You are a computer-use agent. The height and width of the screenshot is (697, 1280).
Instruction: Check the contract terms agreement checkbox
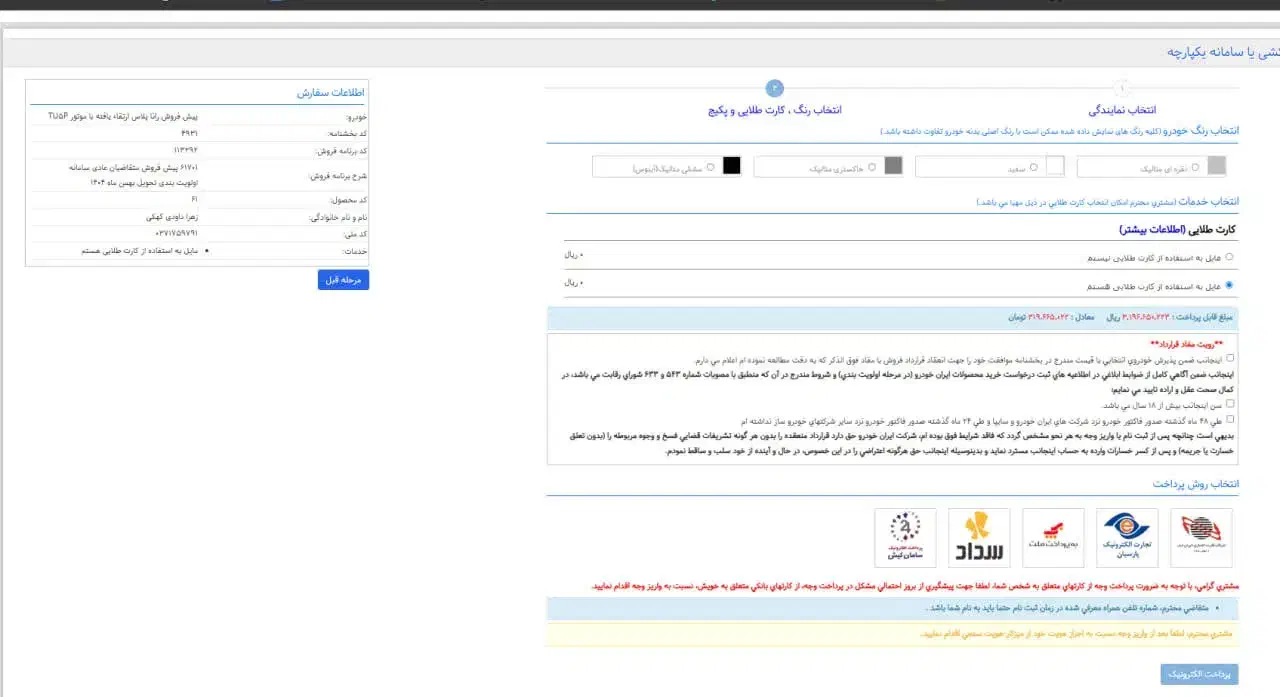1230,358
